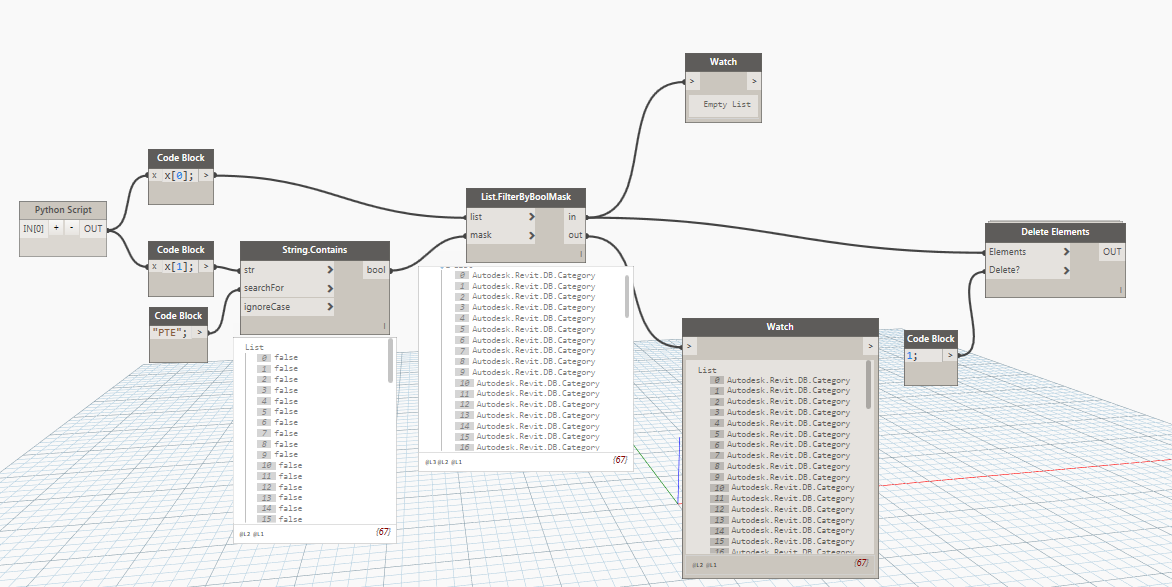Screen dimensions: 1172x587
Task: Collapse the List header in large Watch
Action: pos(707,370)
